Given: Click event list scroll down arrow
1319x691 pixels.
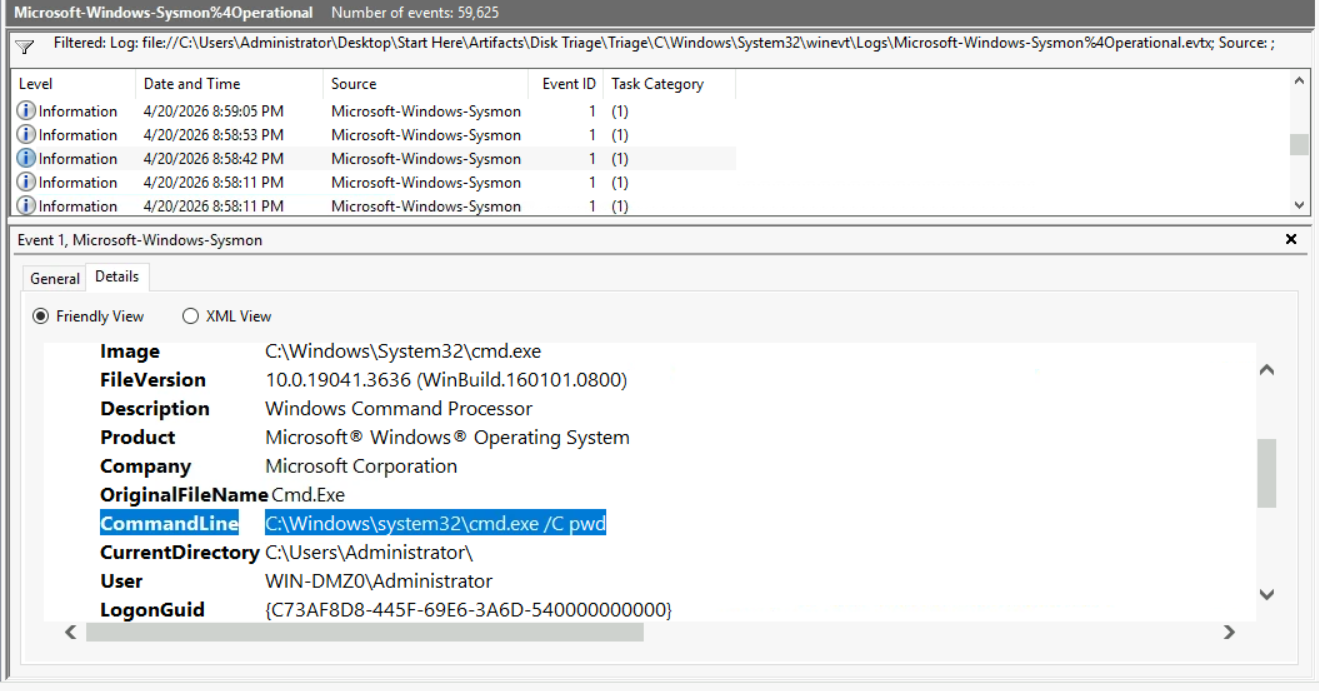Looking at the screenshot, I should [1299, 205].
